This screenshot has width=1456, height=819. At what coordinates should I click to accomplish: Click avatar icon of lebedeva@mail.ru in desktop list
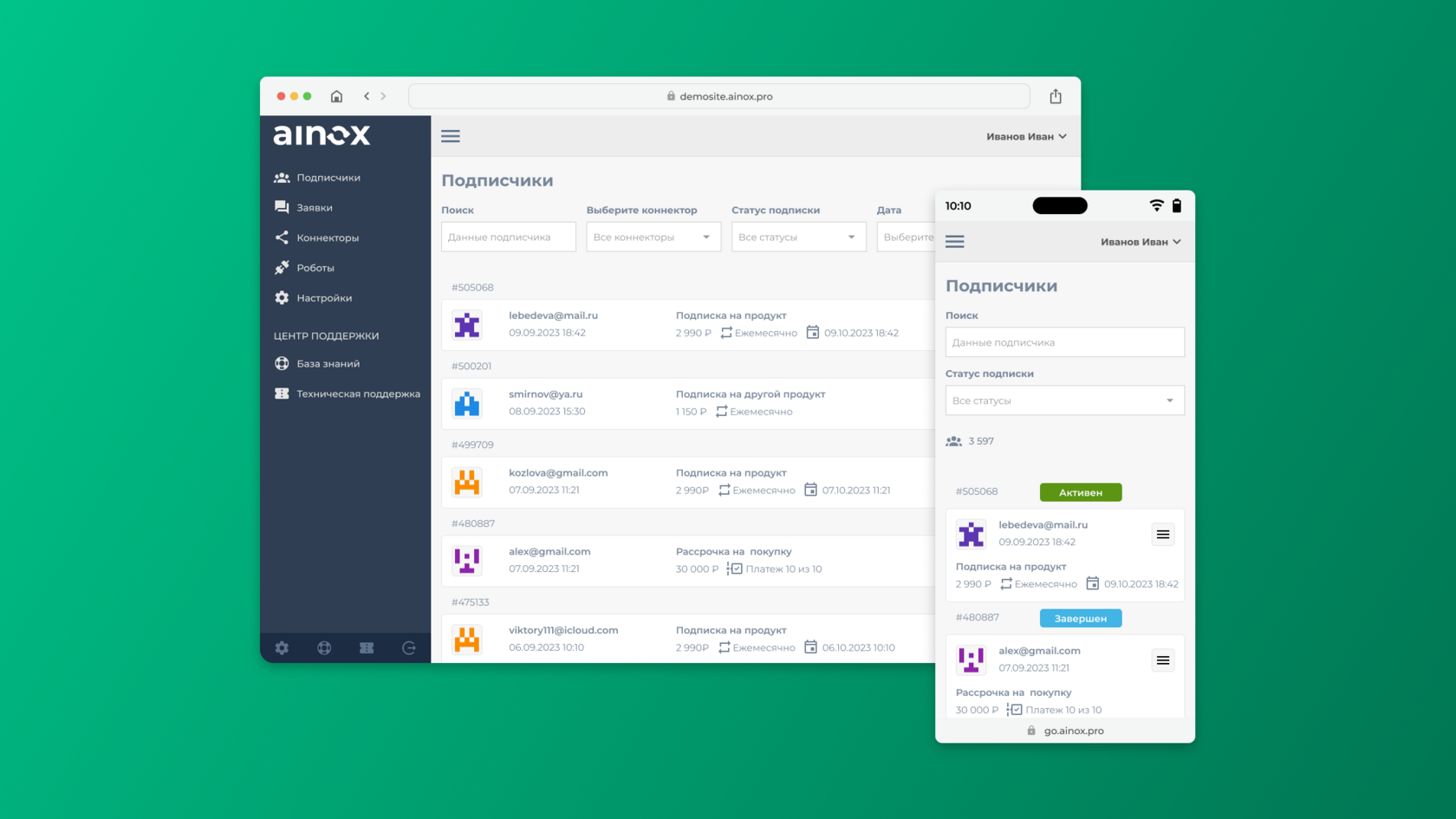467,325
